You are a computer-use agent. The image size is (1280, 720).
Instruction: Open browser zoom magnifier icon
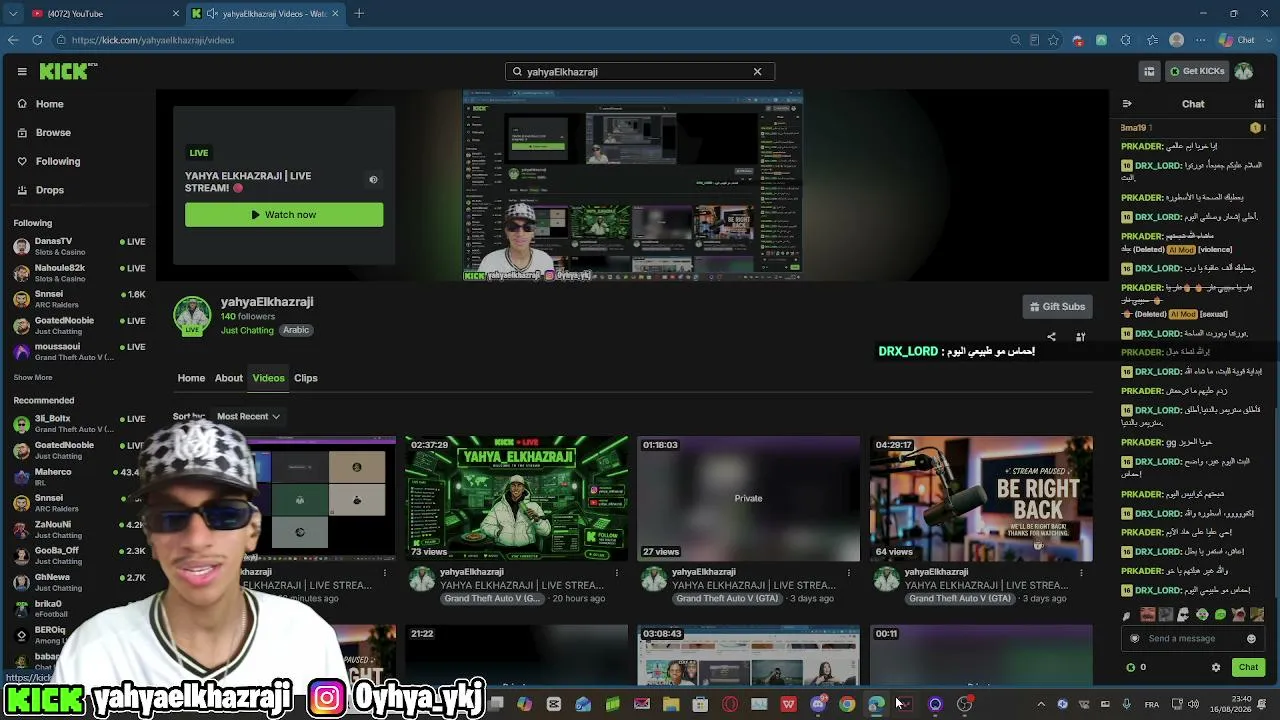pyautogui.click(x=1015, y=40)
